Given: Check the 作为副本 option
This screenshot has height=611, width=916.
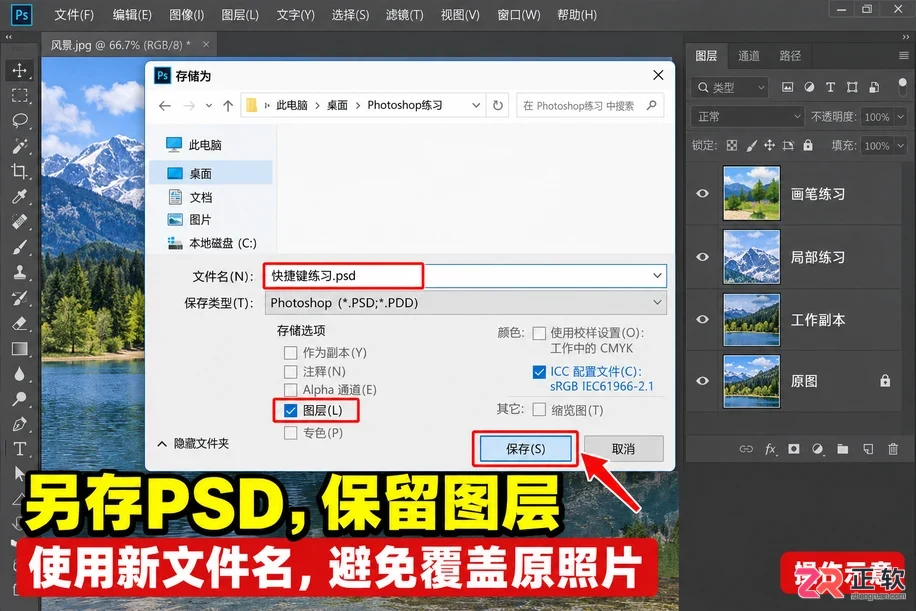Looking at the screenshot, I should click(290, 353).
